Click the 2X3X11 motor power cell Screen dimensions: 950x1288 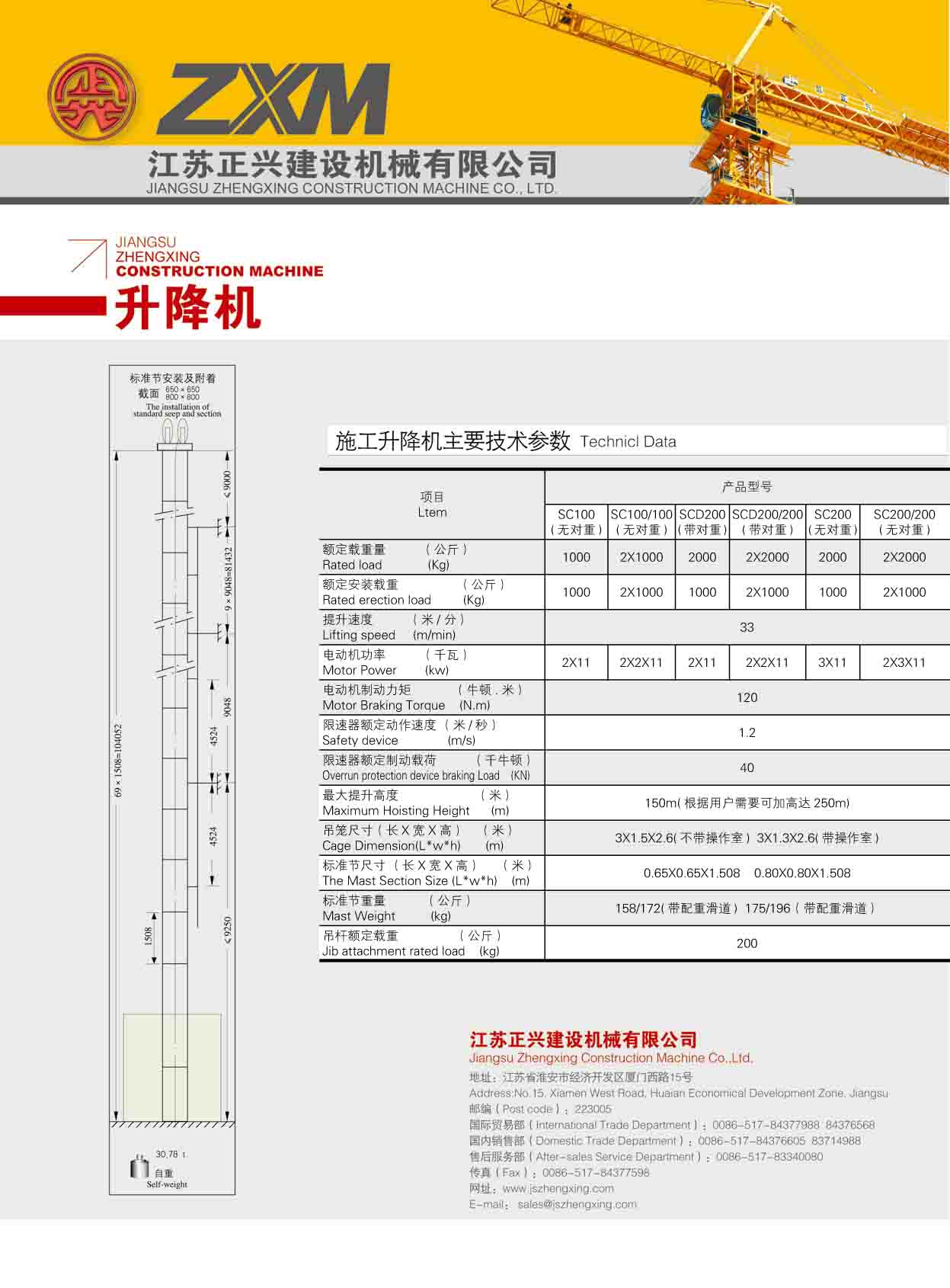point(904,662)
